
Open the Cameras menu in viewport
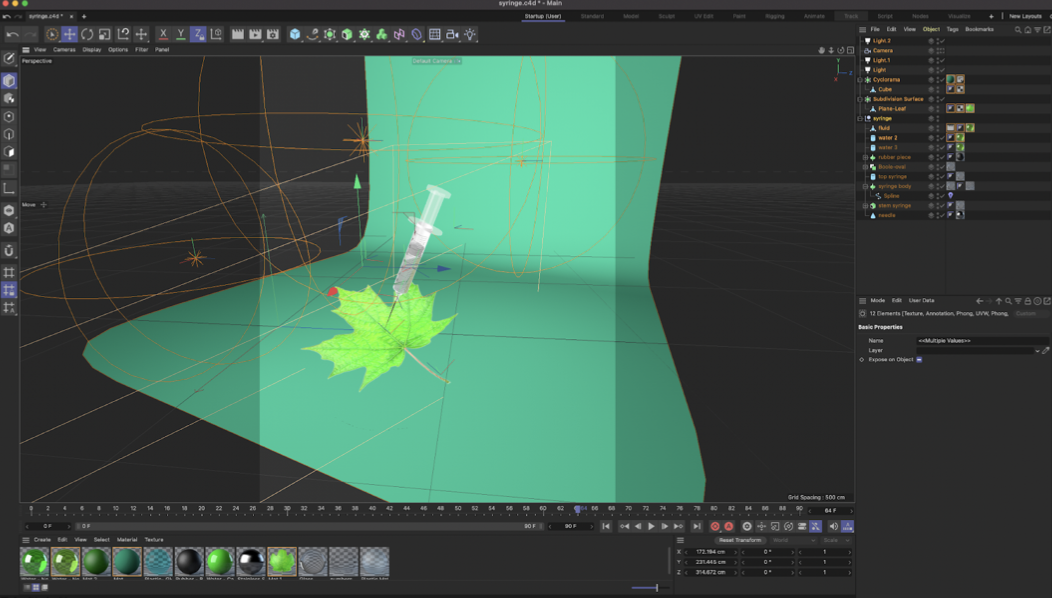point(64,49)
